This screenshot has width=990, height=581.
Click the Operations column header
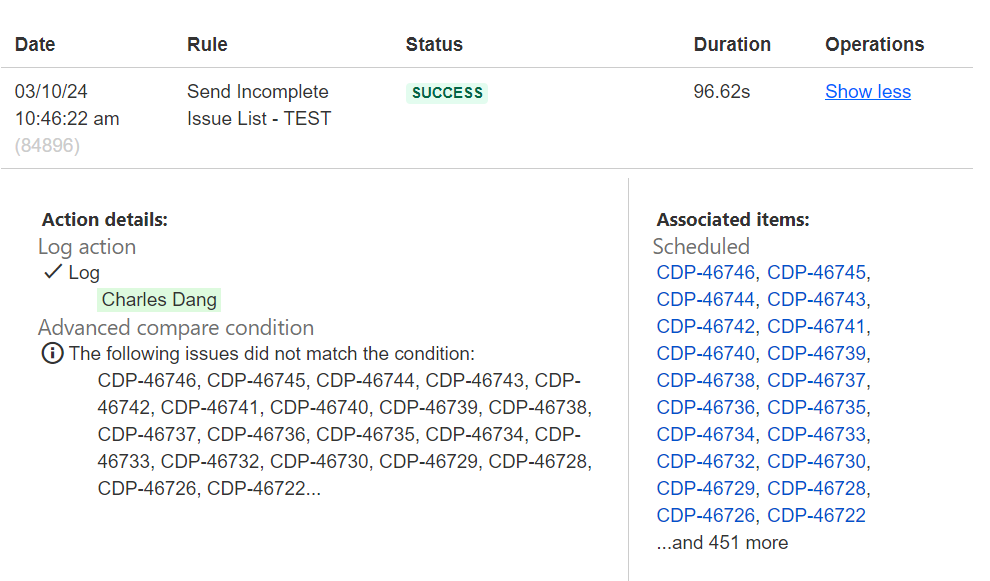(874, 44)
